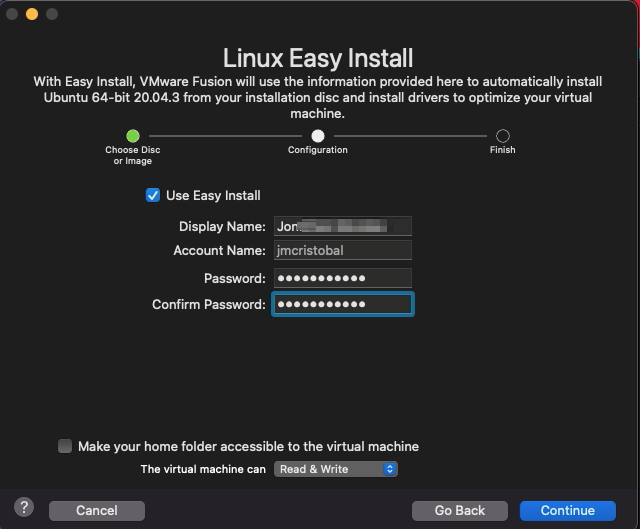Click the Go Back button
This screenshot has height=529, width=640.
(x=460, y=511)
